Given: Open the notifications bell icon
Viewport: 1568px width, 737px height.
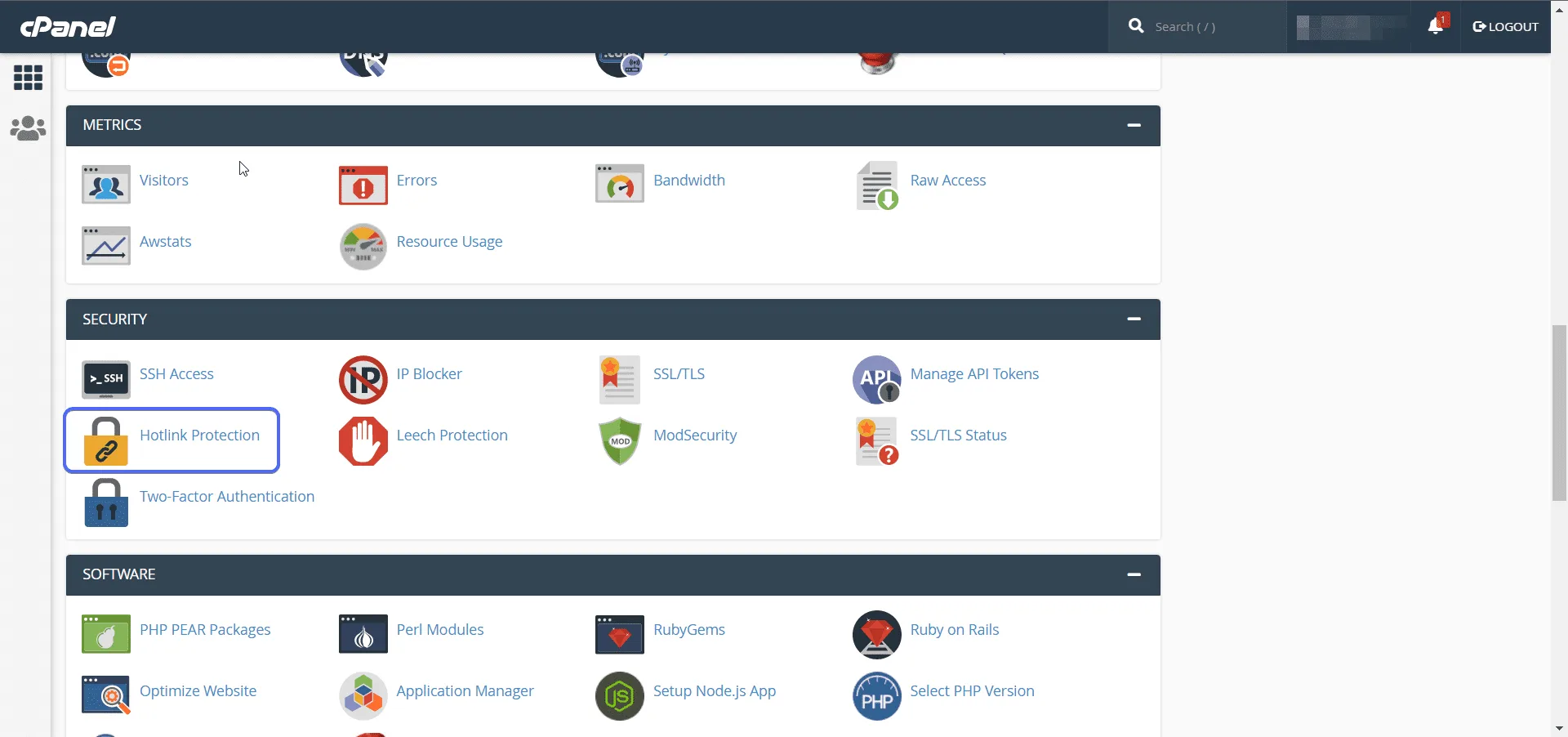Looking at the screenshot, I should point(1436,26).
